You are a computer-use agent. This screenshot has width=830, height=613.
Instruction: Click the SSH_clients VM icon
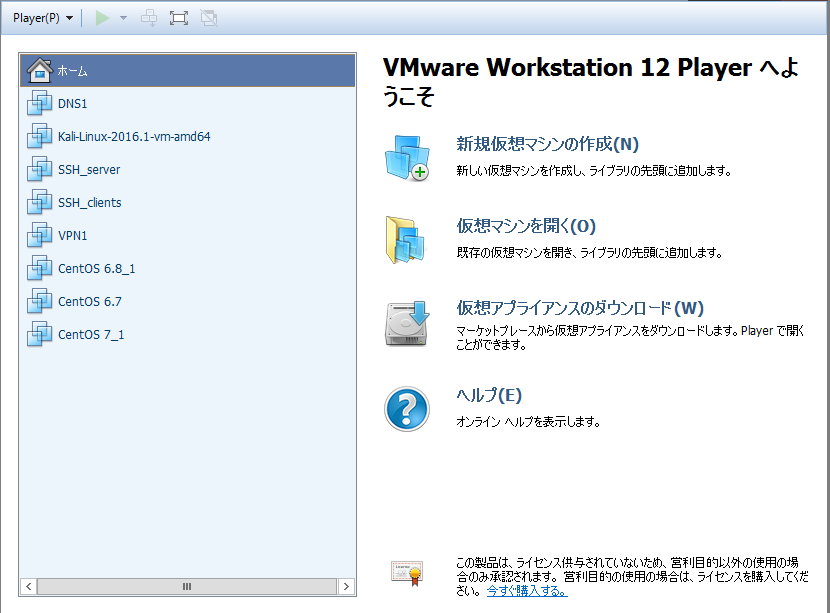40,202
